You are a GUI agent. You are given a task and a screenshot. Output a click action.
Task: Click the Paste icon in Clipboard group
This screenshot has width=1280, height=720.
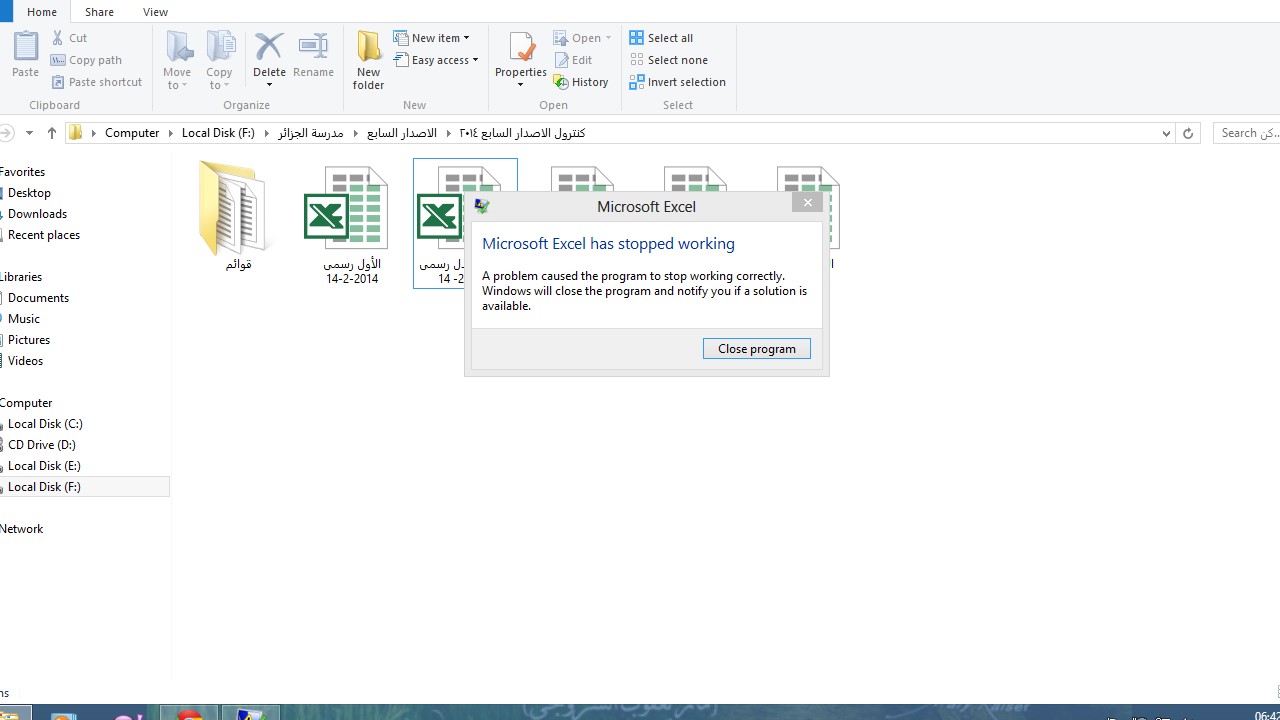tap(25, 47)
